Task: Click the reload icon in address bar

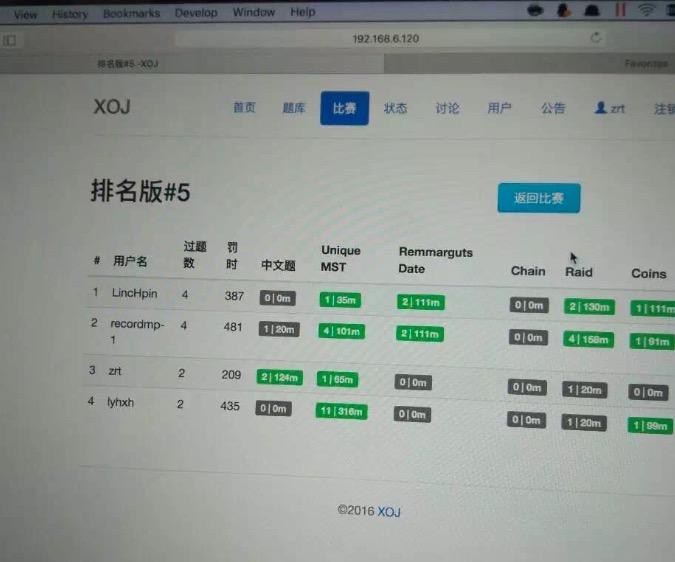Action: tap(596, 38)
